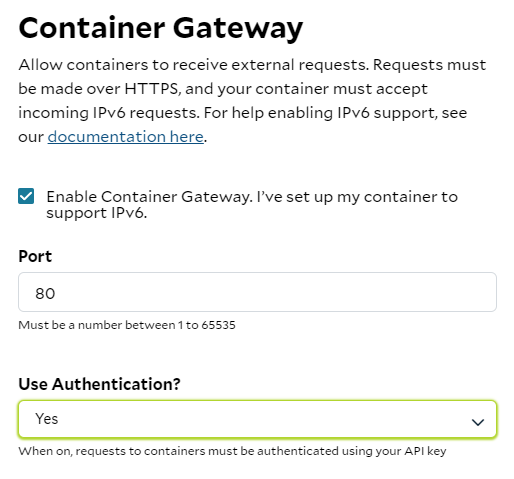Click the Container Gateway heading
This screenshot has width=514, height=479.
pos(161,28)
